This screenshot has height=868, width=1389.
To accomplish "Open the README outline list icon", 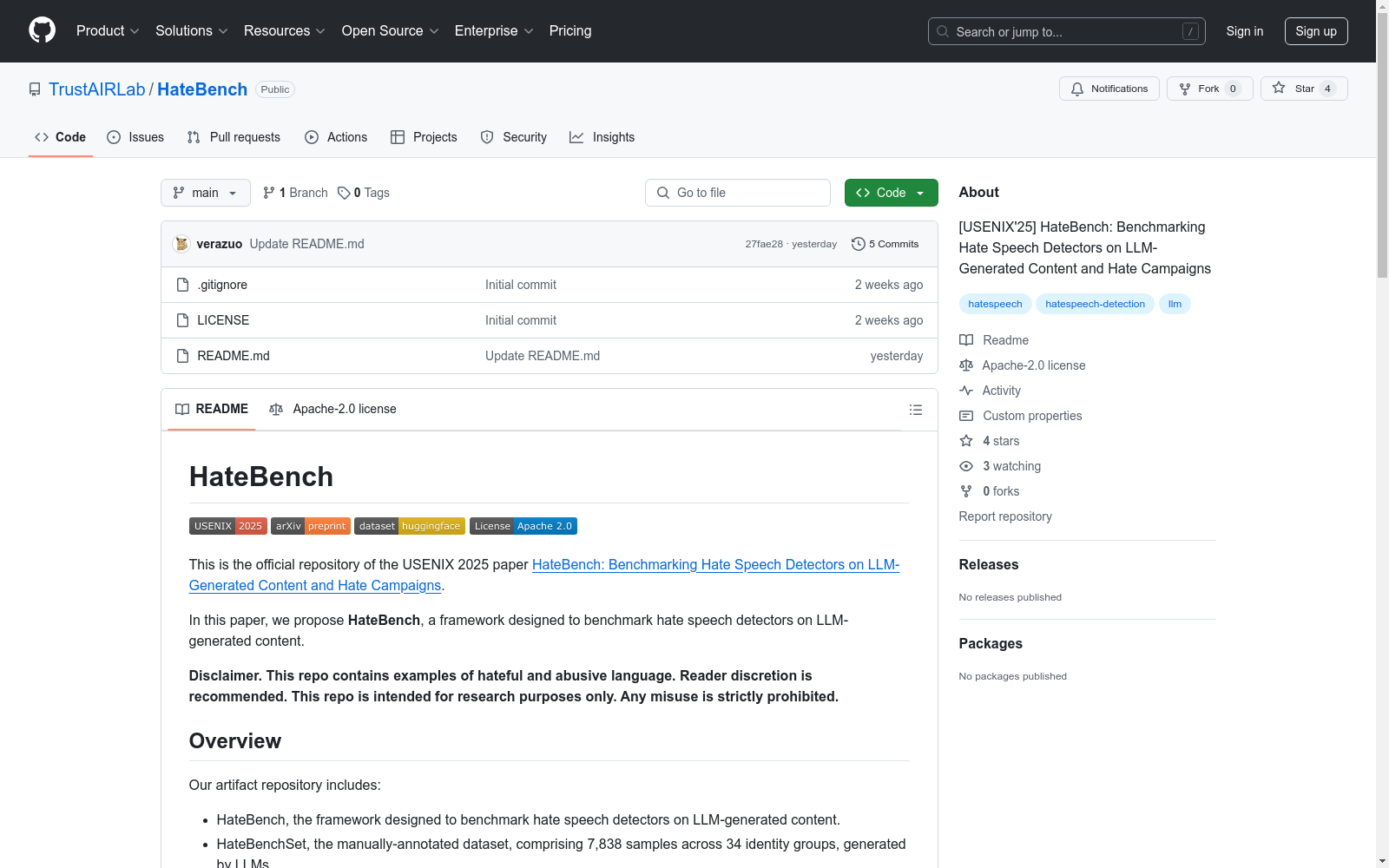I will pyautogui.click(x=915, y=410).
